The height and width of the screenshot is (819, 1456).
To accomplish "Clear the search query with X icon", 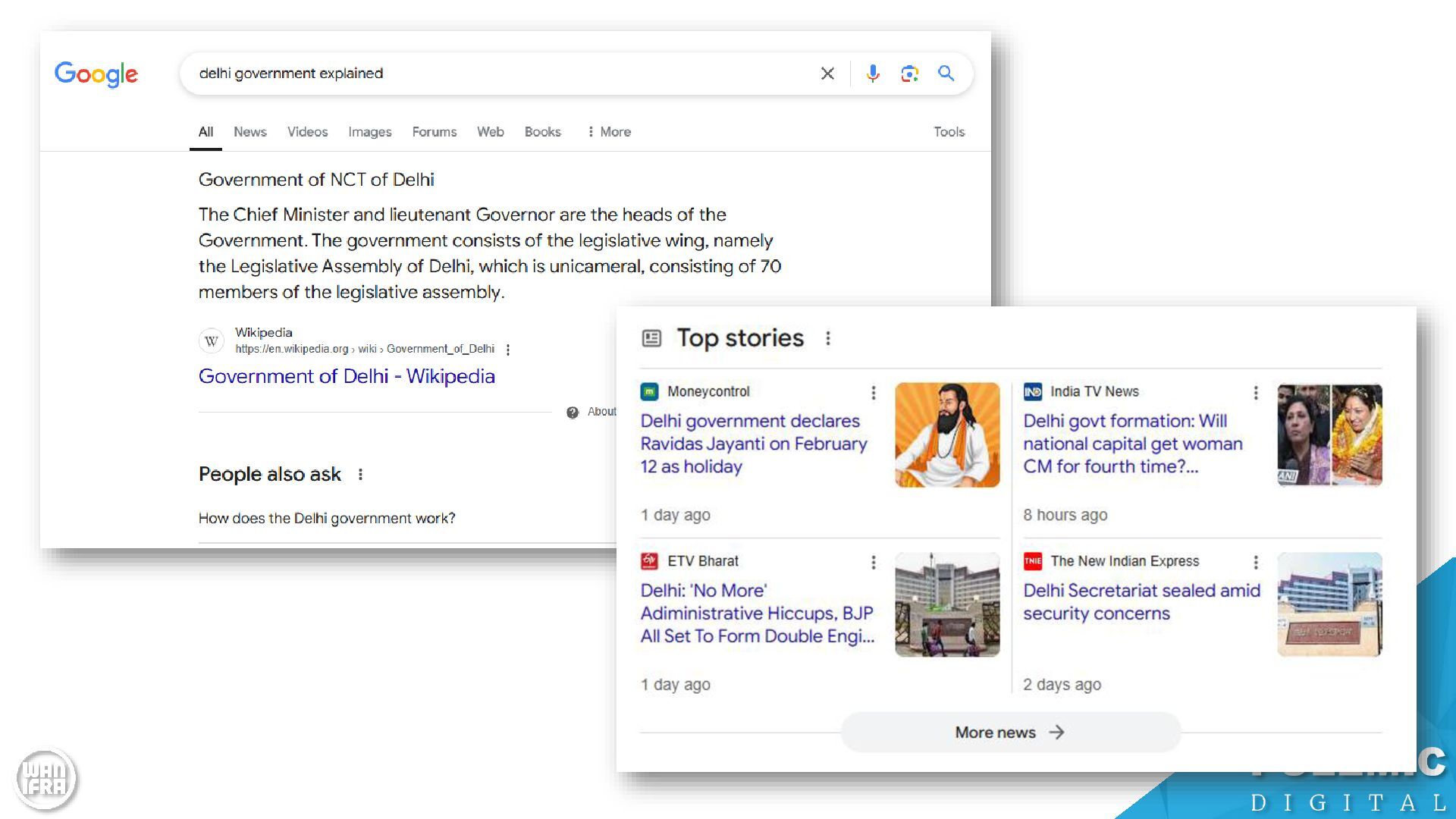I will (827, 74).
